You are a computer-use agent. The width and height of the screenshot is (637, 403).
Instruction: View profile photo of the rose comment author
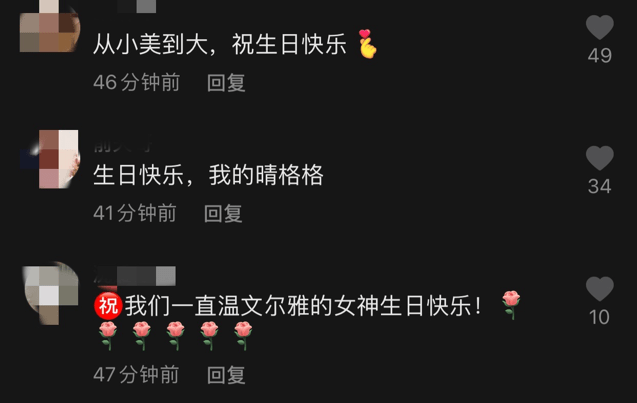50,292
